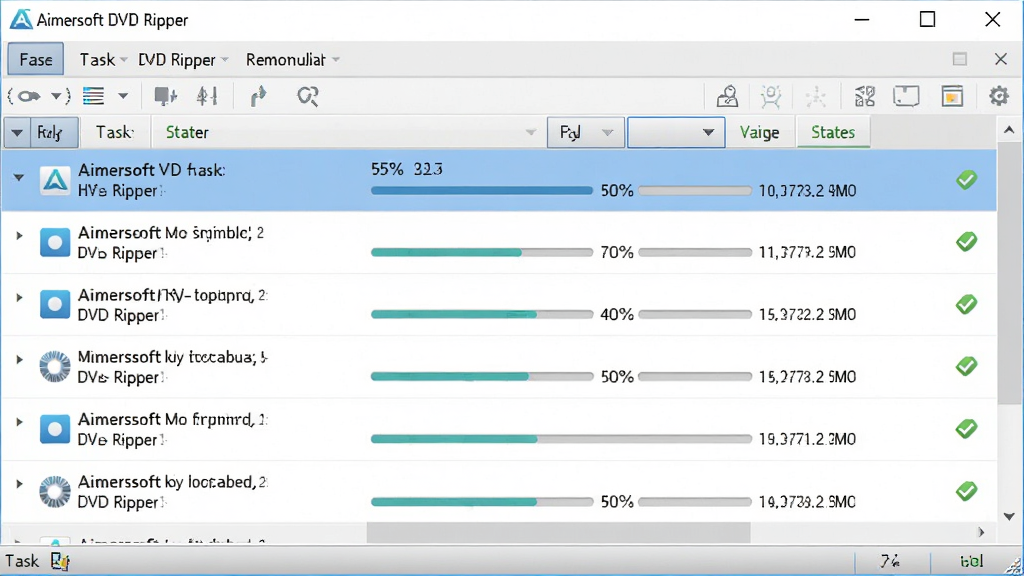Close the inner panel with menu bar X

[1000, 59]
